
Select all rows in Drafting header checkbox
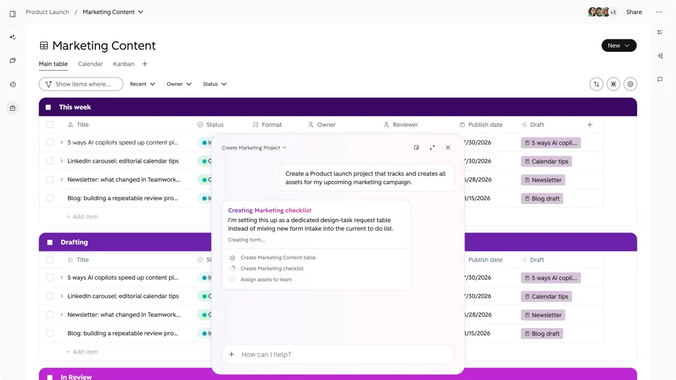pyautogui.click(x=50, y=260)
